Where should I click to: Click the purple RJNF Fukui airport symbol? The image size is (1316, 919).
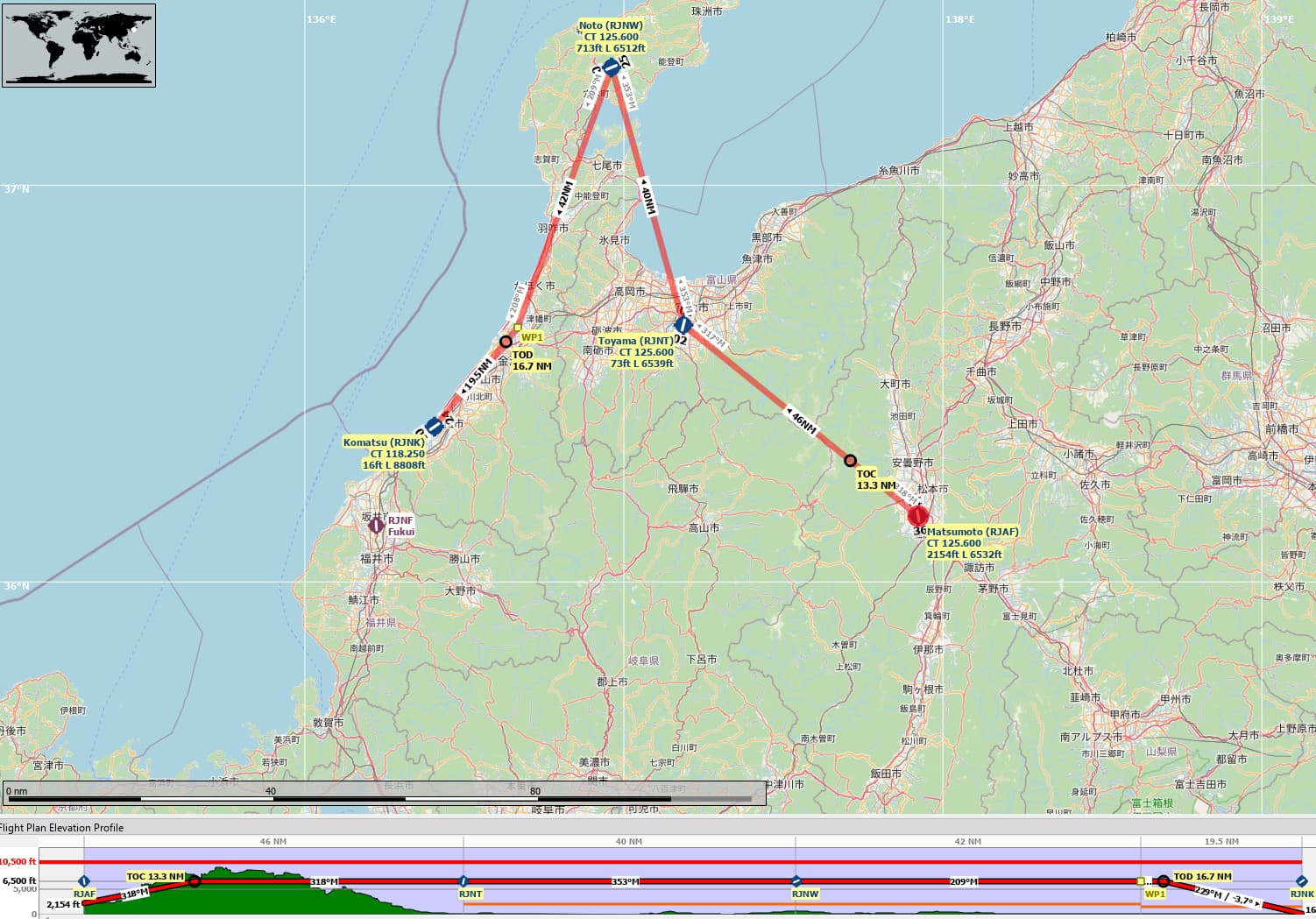pos(376,526)
